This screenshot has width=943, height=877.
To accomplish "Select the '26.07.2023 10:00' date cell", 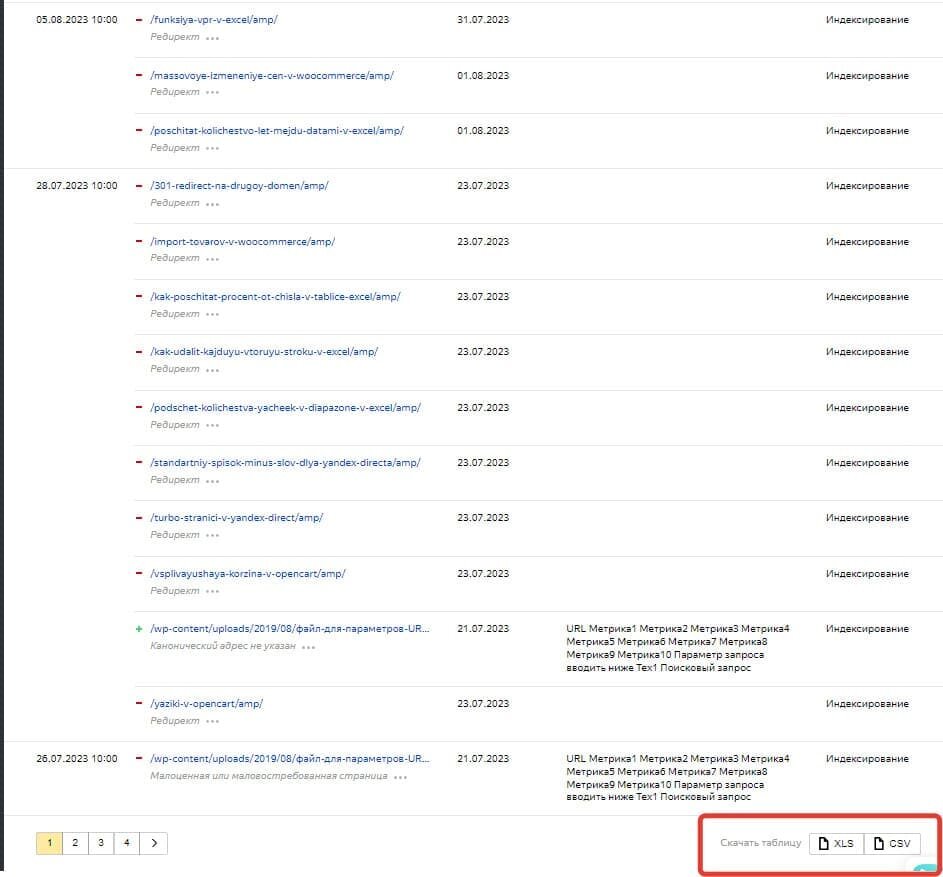I will (x=76, y=759).
